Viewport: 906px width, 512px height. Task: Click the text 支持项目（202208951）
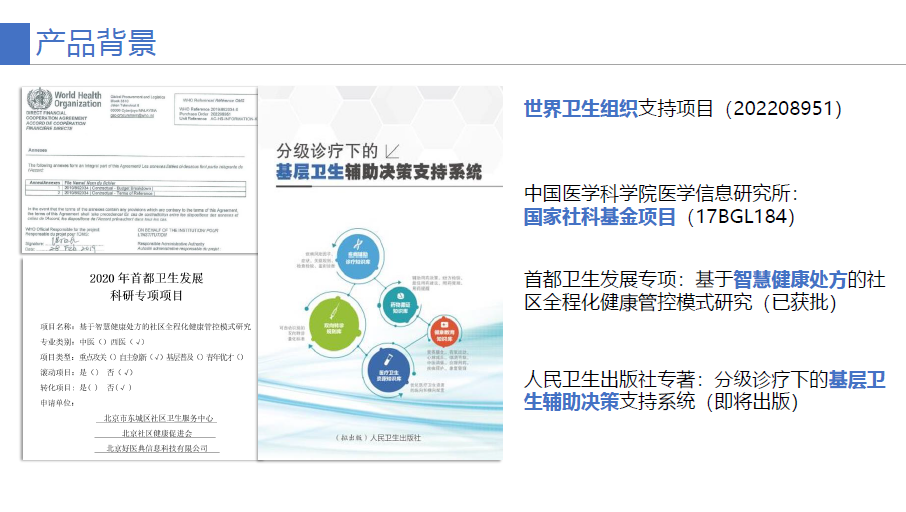[740, 109]
